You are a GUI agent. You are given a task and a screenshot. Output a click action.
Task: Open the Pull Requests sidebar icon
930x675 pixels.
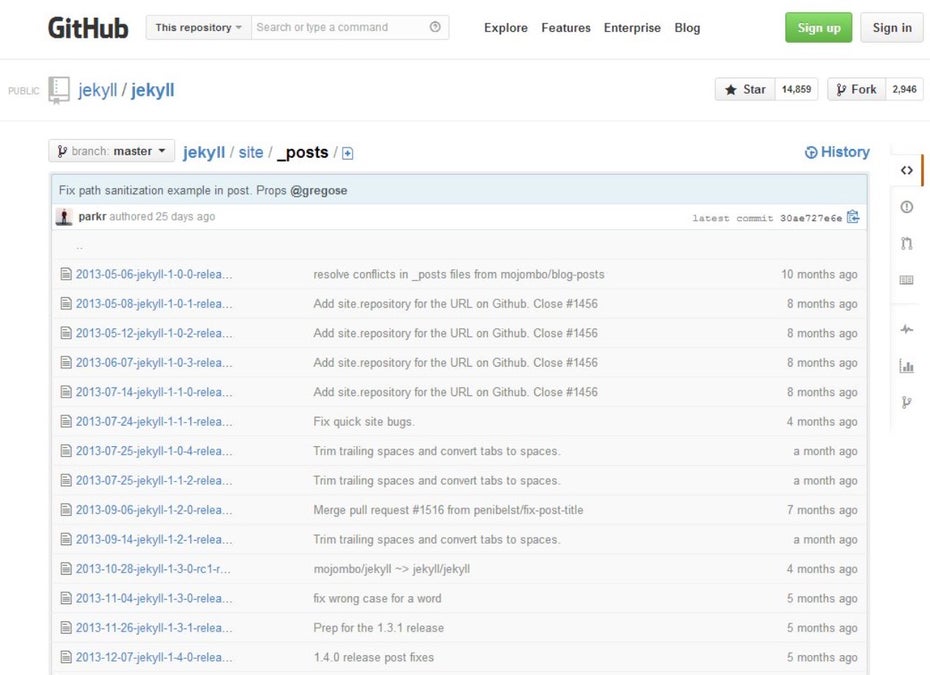pyautogui.click(x=906, y=243)
